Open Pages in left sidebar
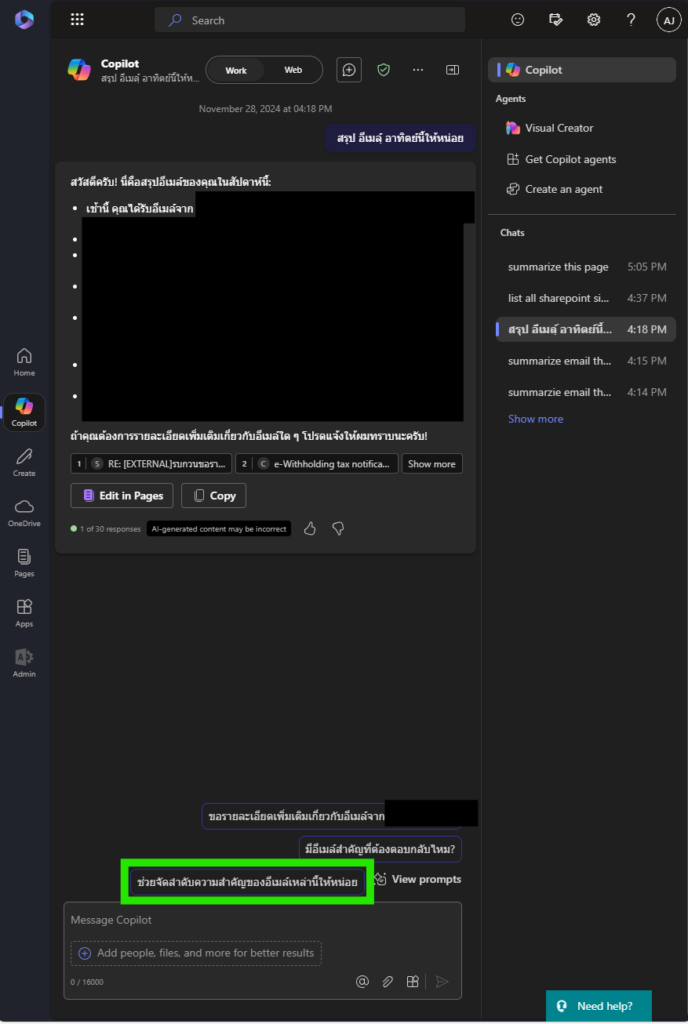 24,563
